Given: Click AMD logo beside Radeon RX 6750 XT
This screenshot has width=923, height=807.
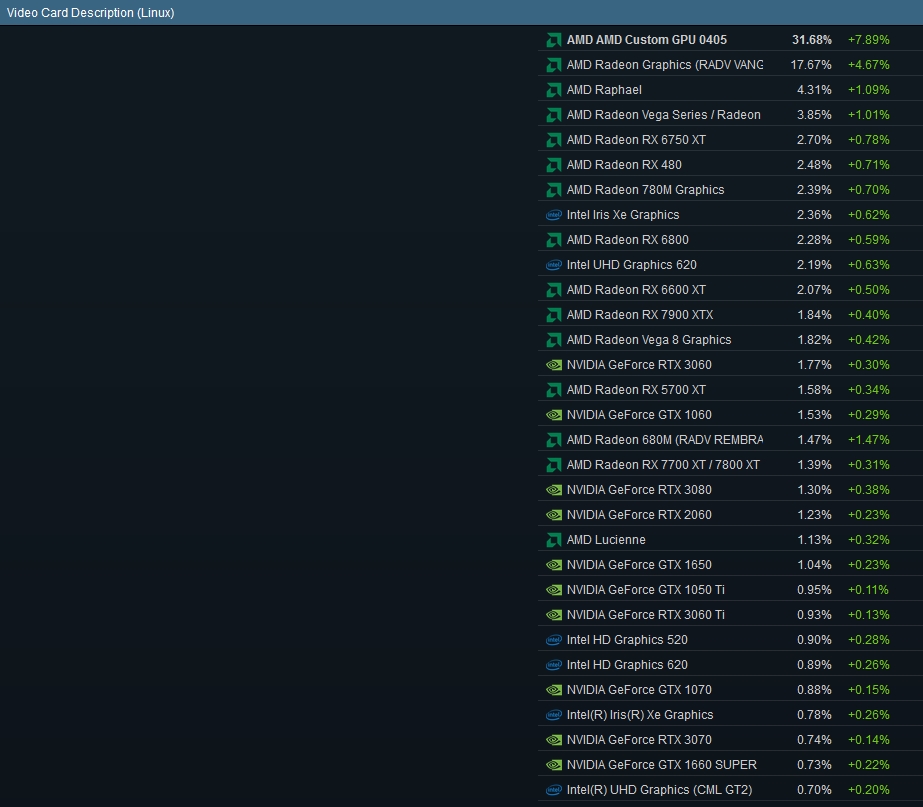Looking at the screenshot, I should [553, 140].
